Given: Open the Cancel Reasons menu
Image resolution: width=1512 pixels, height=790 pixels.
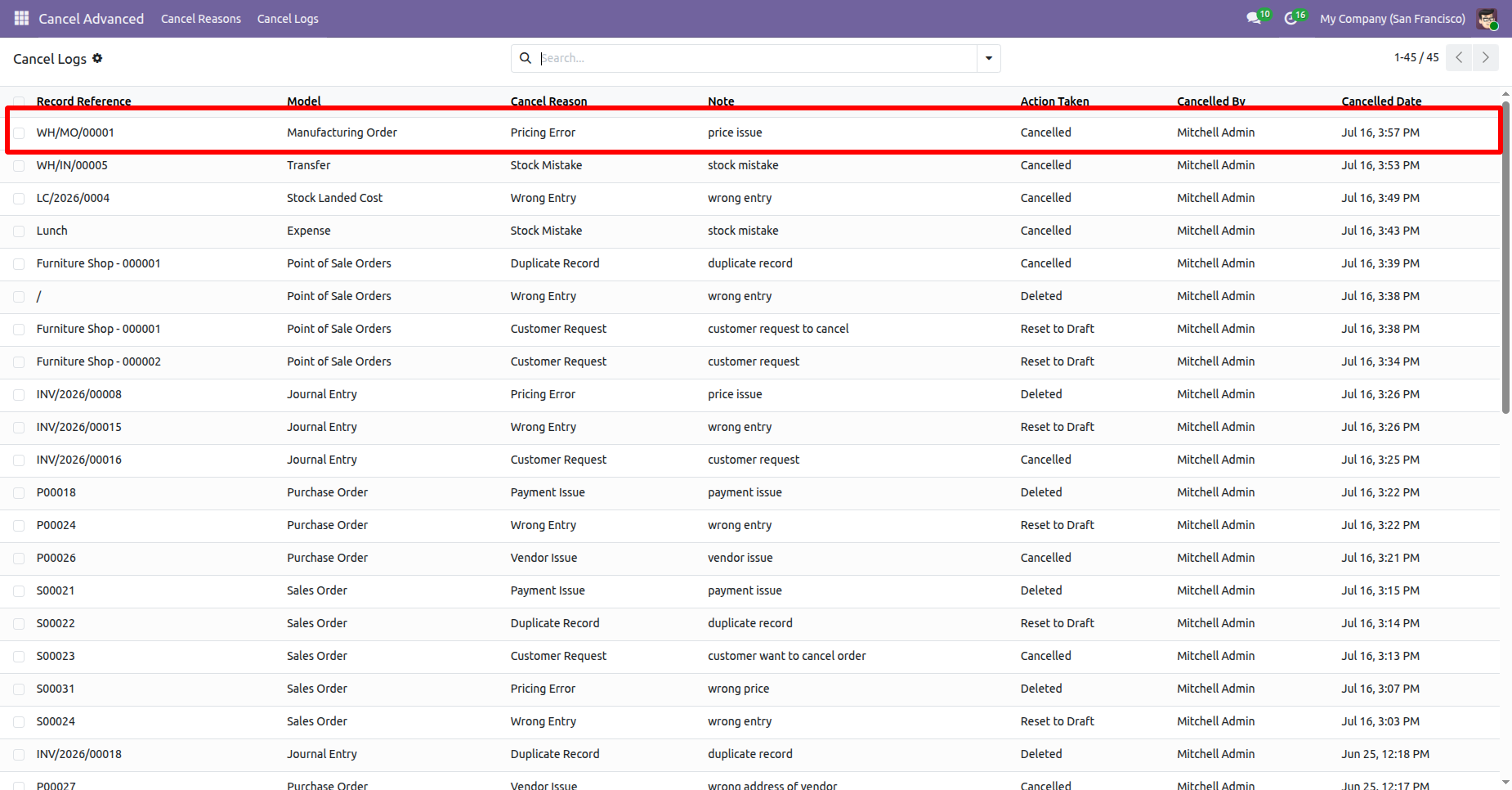Looking at the screenshot, I should [201, 19].
